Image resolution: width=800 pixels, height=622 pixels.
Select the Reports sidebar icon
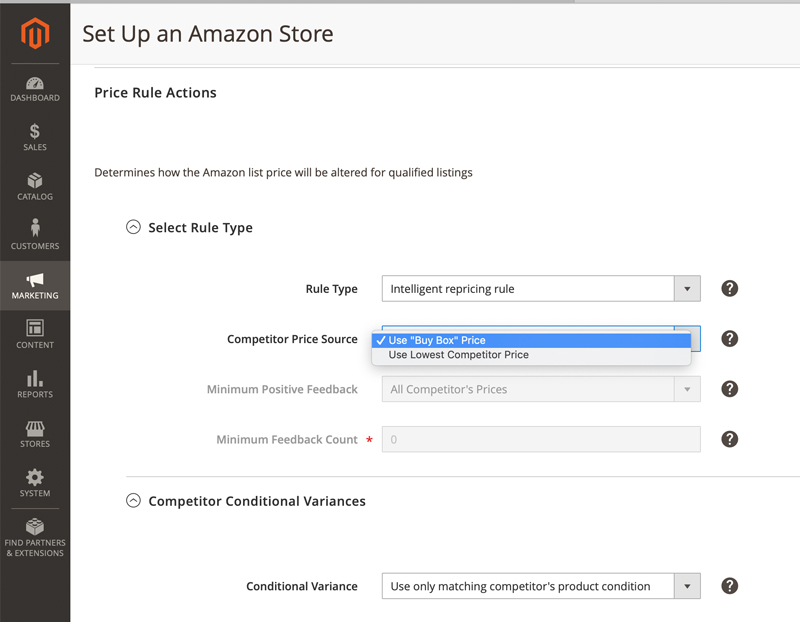[35, 386]
